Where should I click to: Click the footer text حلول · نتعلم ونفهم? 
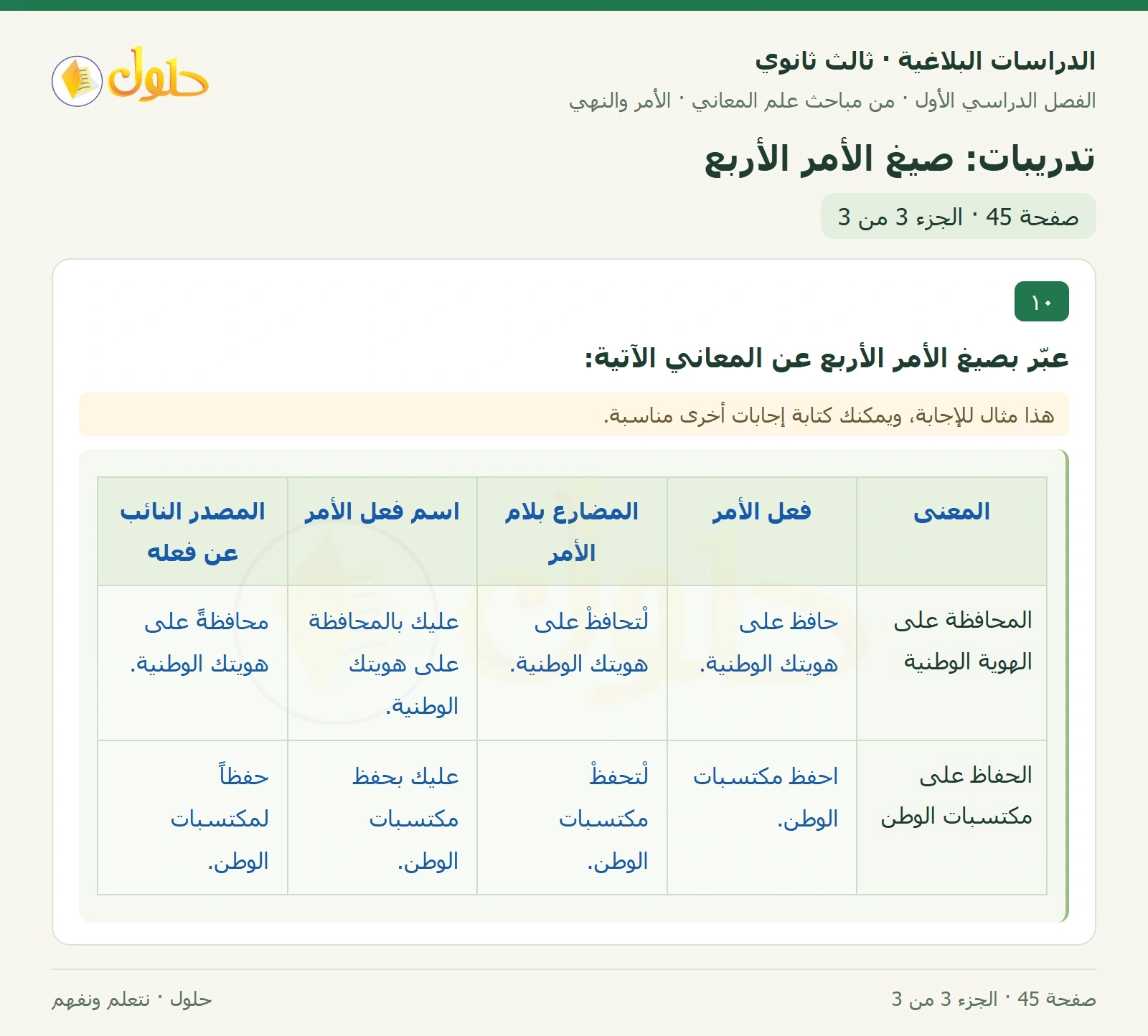tap(132, 999)
